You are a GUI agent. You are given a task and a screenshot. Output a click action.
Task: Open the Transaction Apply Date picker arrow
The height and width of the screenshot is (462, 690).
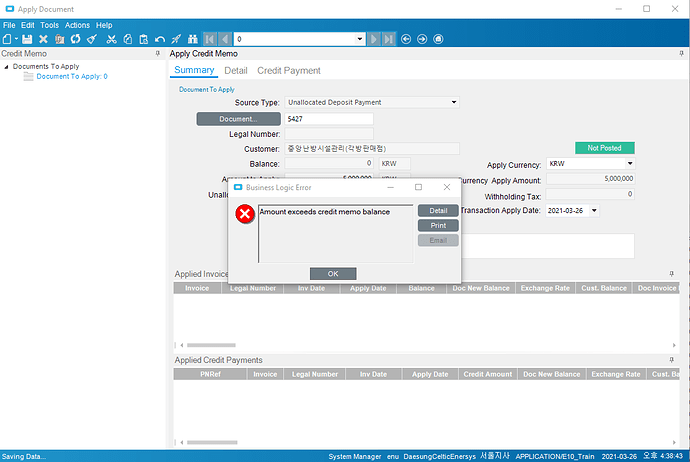click(x=594, y=210)
